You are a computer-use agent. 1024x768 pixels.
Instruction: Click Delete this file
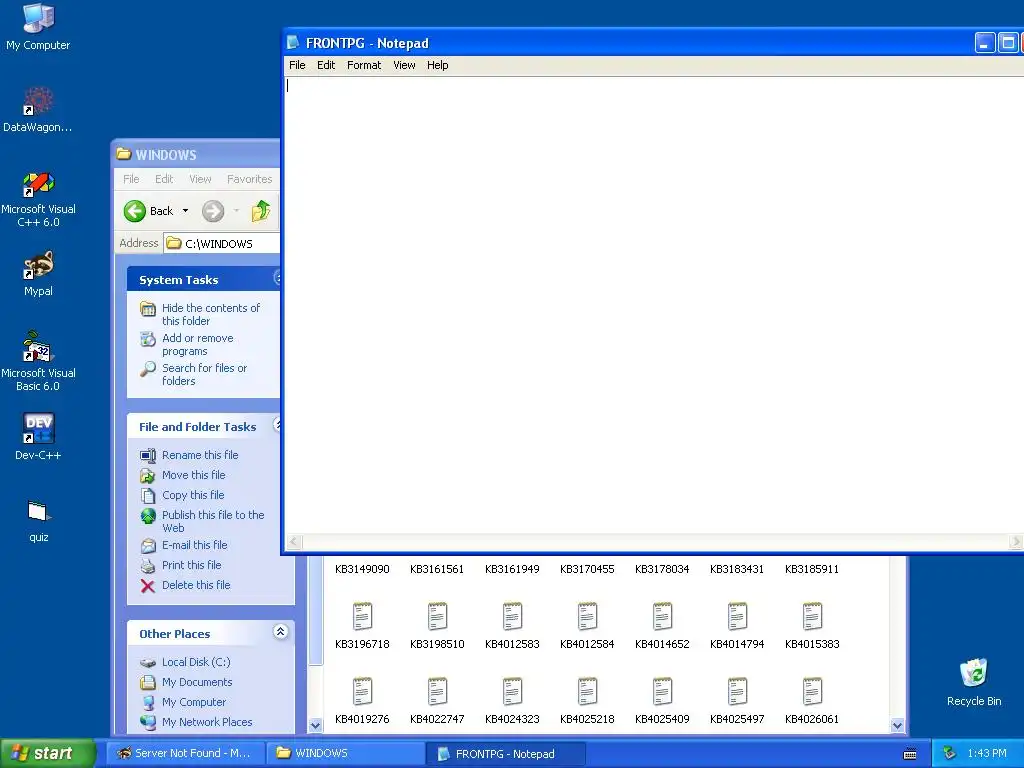pyautogui.click(x=196, y=585)
